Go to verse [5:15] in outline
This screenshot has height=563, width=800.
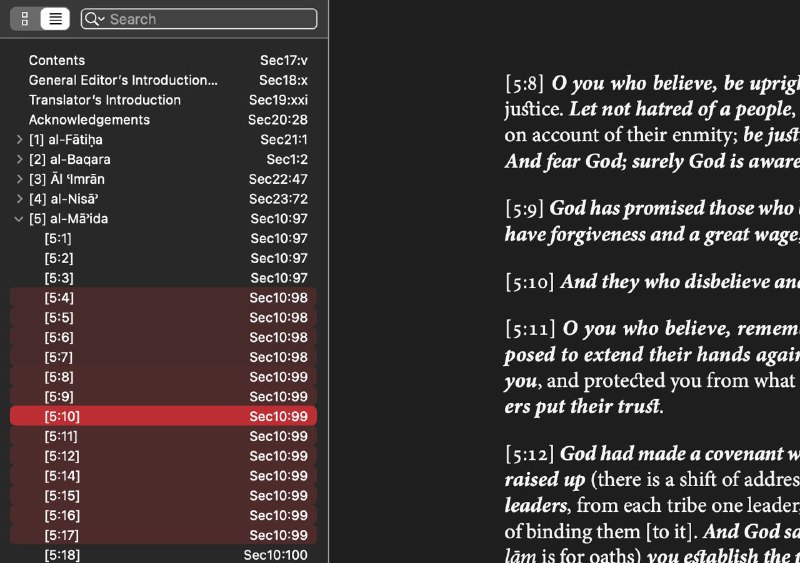163,496
